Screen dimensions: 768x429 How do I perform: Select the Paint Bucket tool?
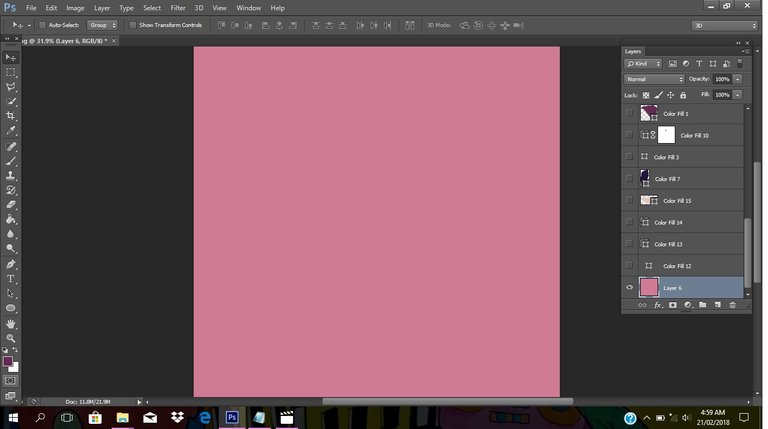click(10, 219)
